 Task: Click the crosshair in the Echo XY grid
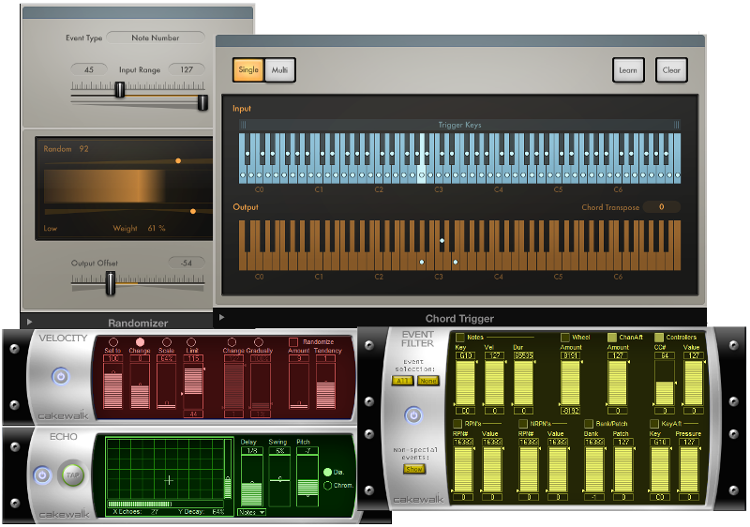click(x=168, y=480)
